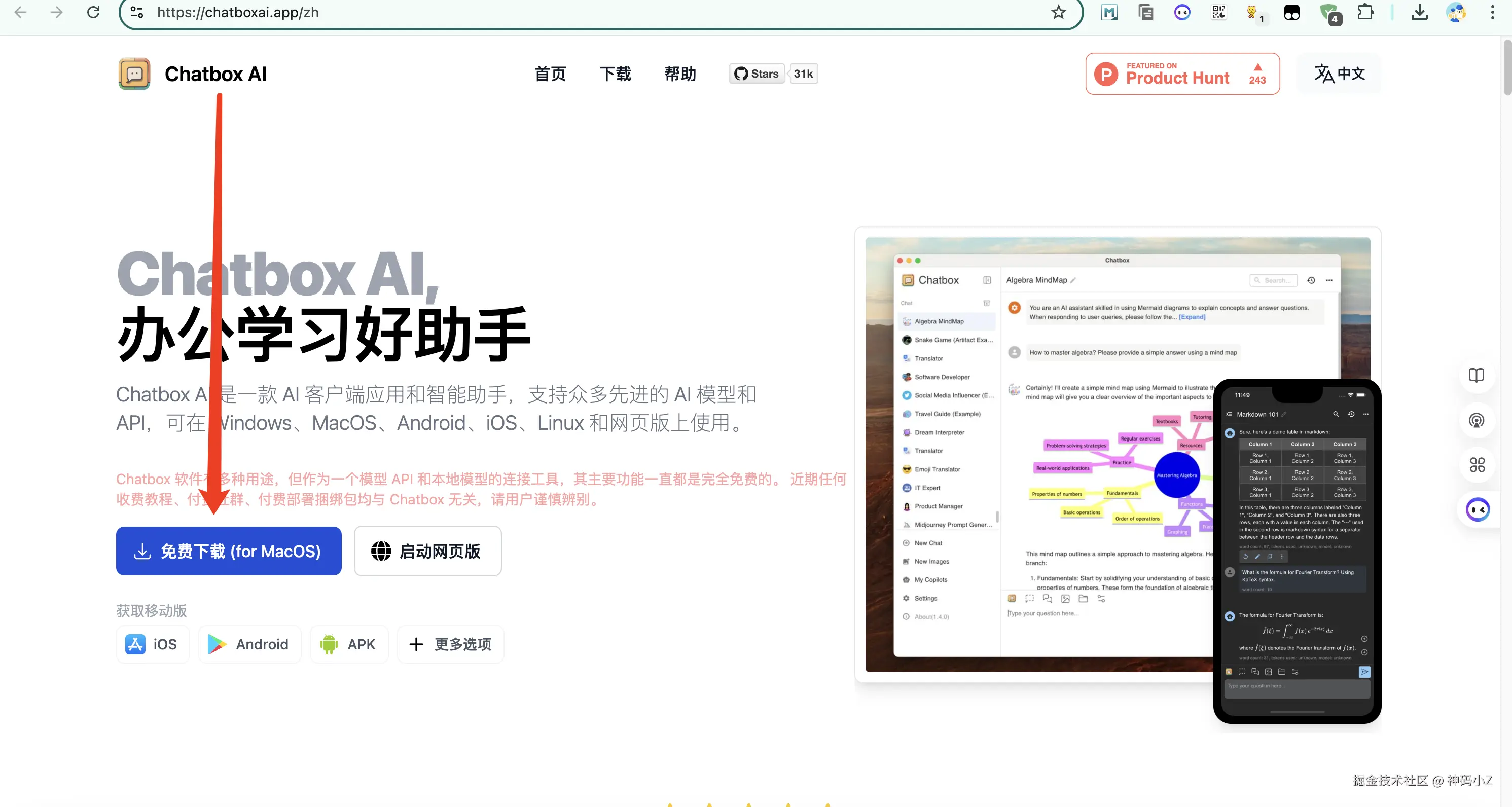Screen dimensions: 1512x807
Task: Click the site settings icon in address bar
Action: click(137, 12)
